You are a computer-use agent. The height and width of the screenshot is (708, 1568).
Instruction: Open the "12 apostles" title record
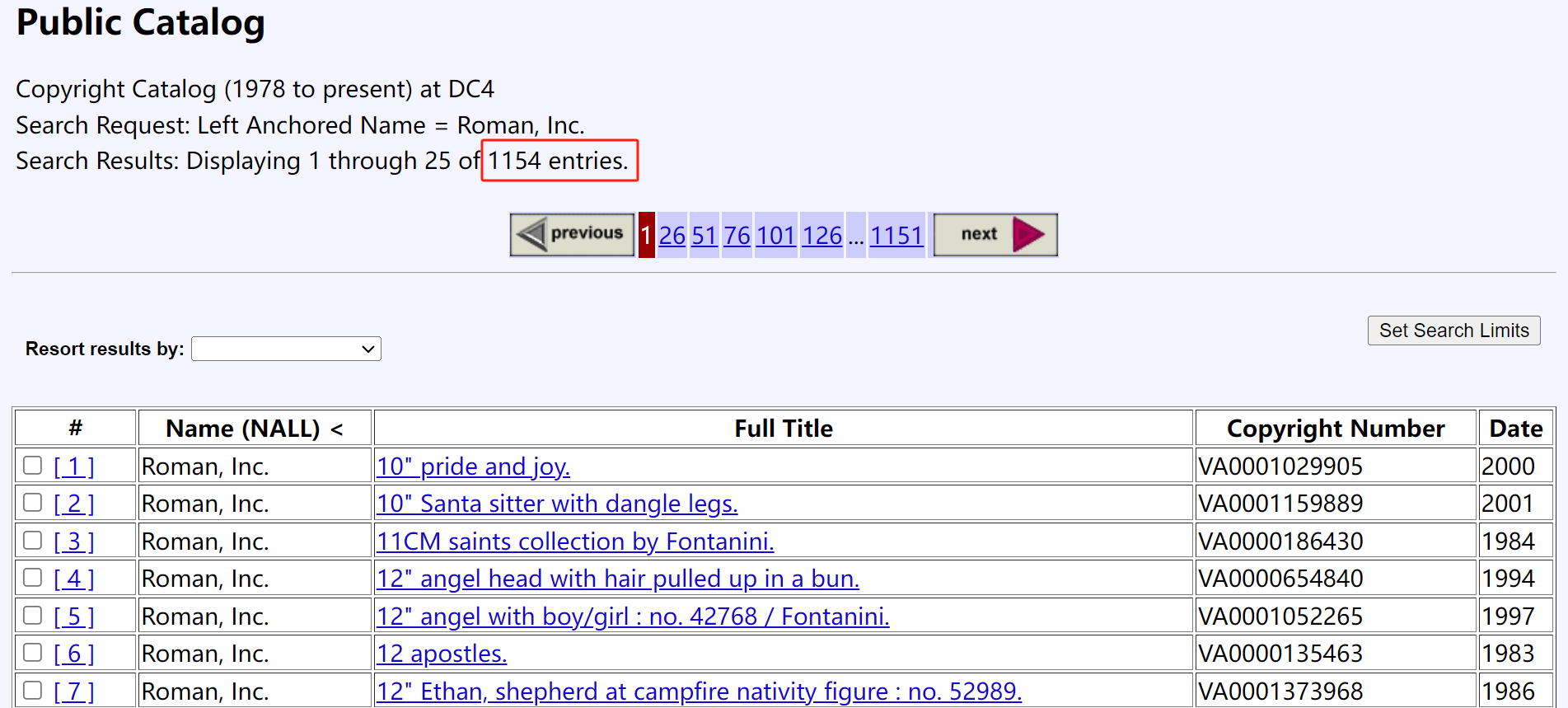click(x=442, y=654)
